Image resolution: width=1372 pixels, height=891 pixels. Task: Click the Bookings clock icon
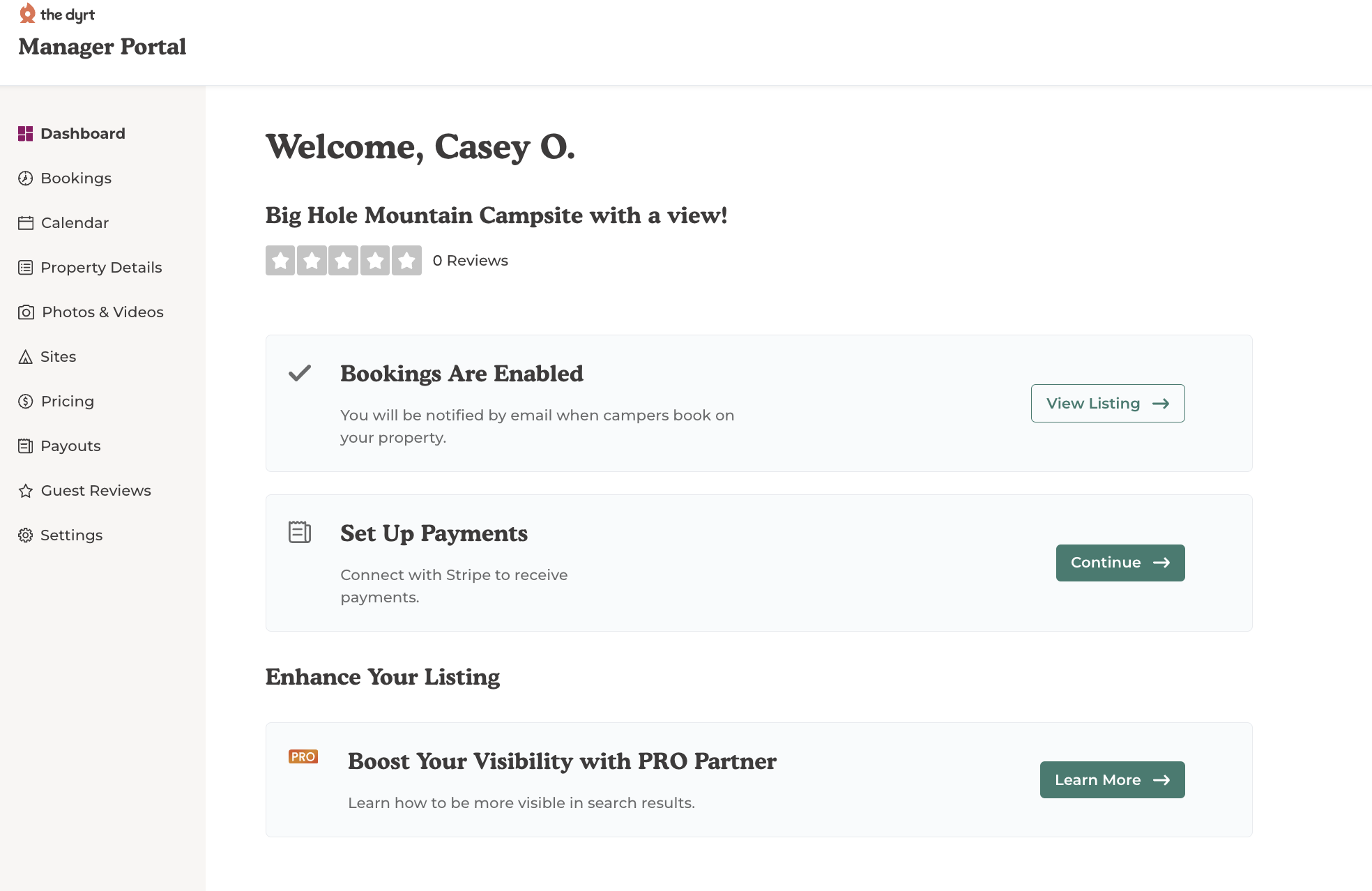tap(26, 178)
